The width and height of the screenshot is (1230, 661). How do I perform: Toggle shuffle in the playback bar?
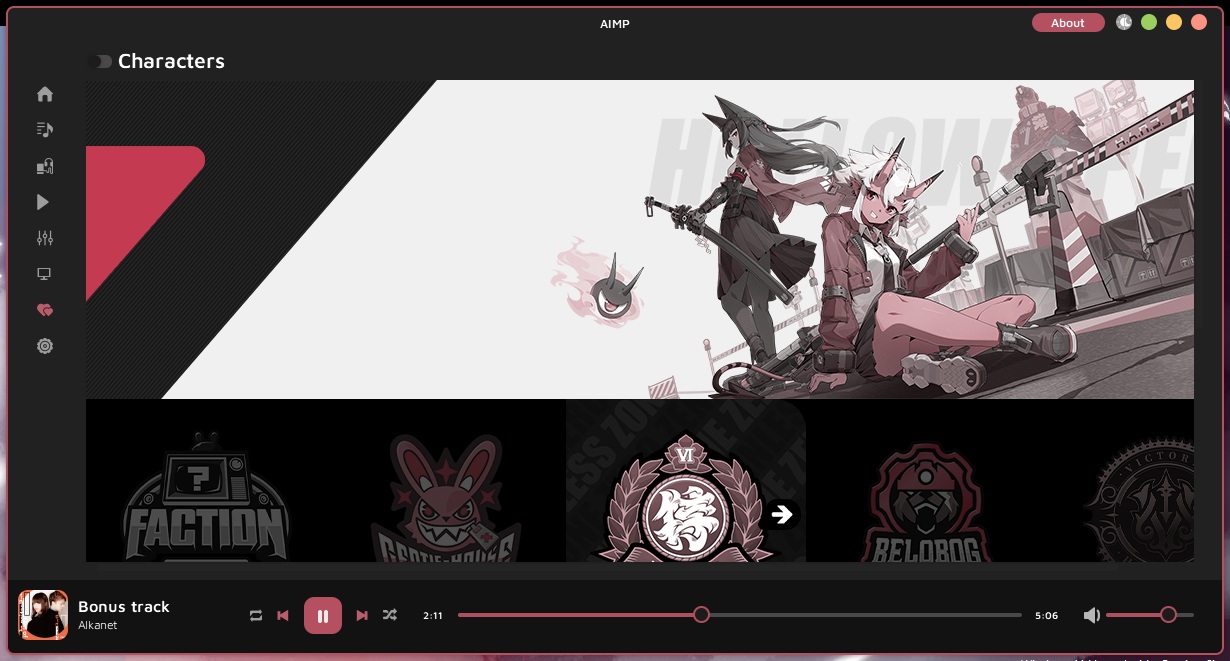coord(389,616)
